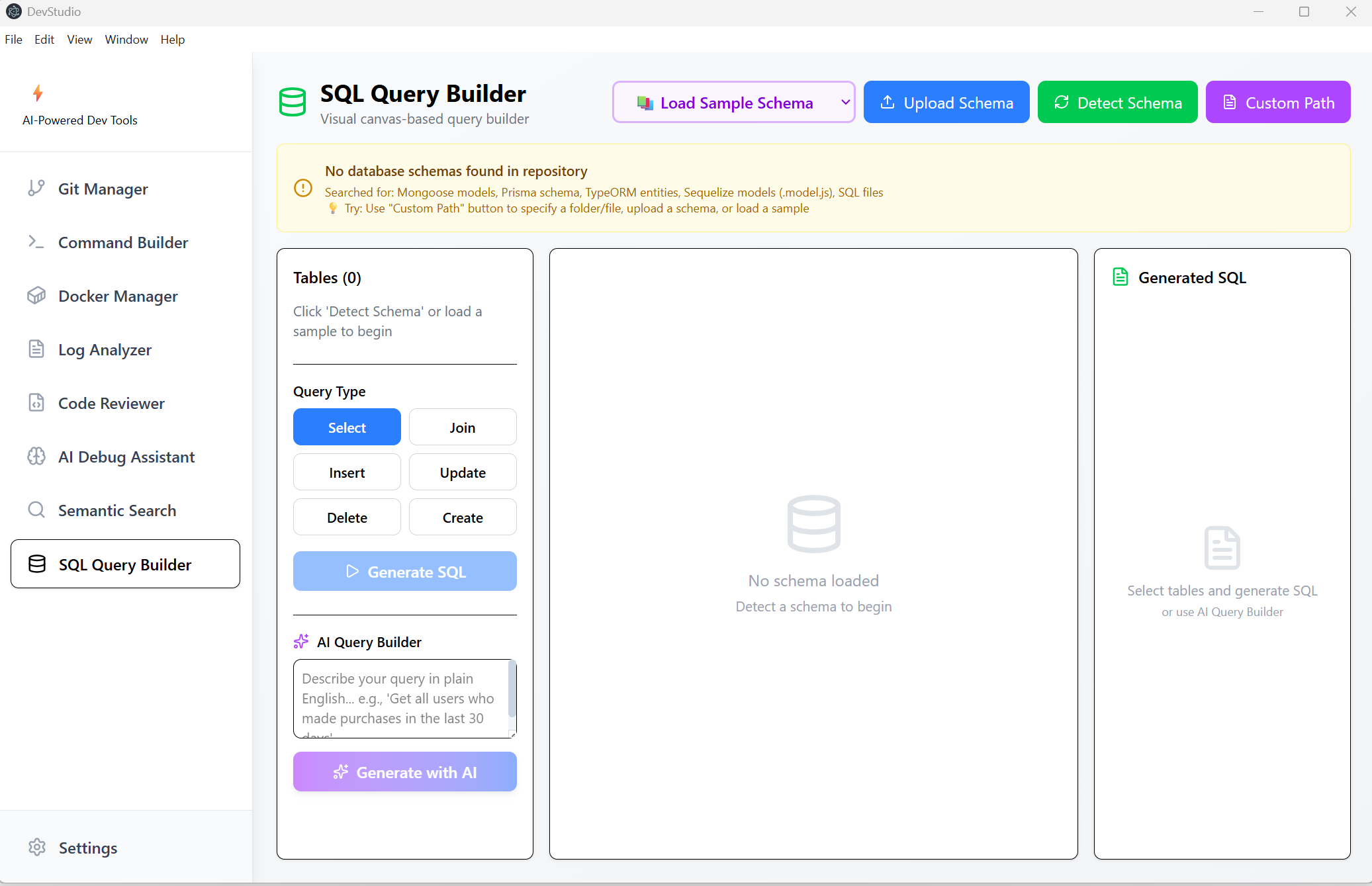
Task: Click the lightning bolt logo icon
Action: pyautogui.click(x=38, y=93)
